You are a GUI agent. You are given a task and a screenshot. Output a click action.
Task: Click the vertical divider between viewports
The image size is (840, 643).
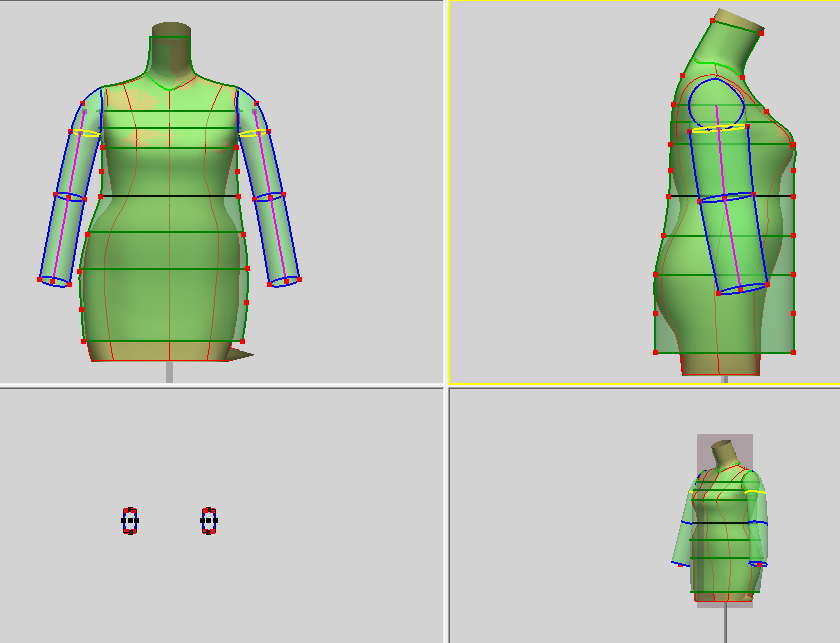[x=446, y=322]
